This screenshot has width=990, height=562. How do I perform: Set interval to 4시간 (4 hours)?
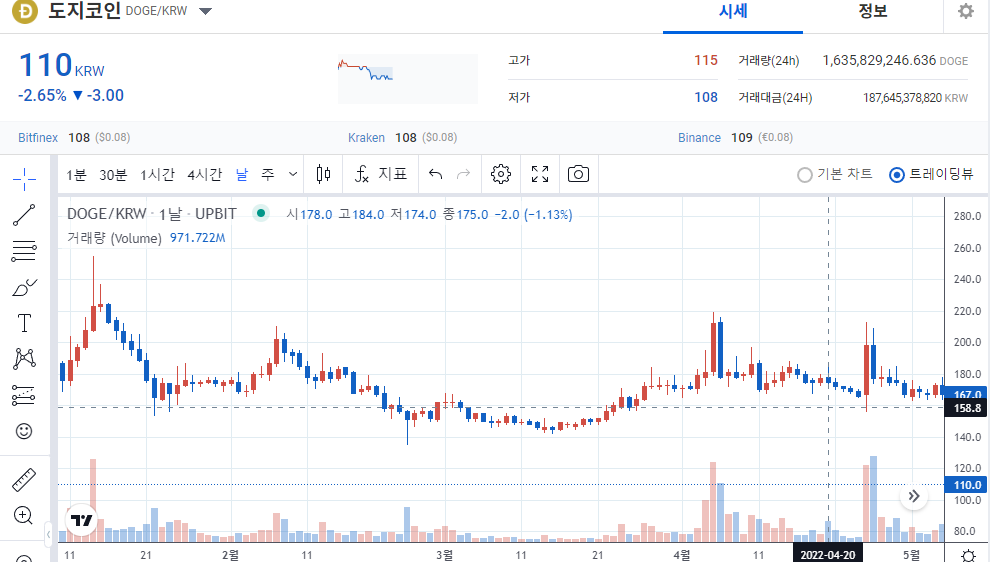[205, 174]
